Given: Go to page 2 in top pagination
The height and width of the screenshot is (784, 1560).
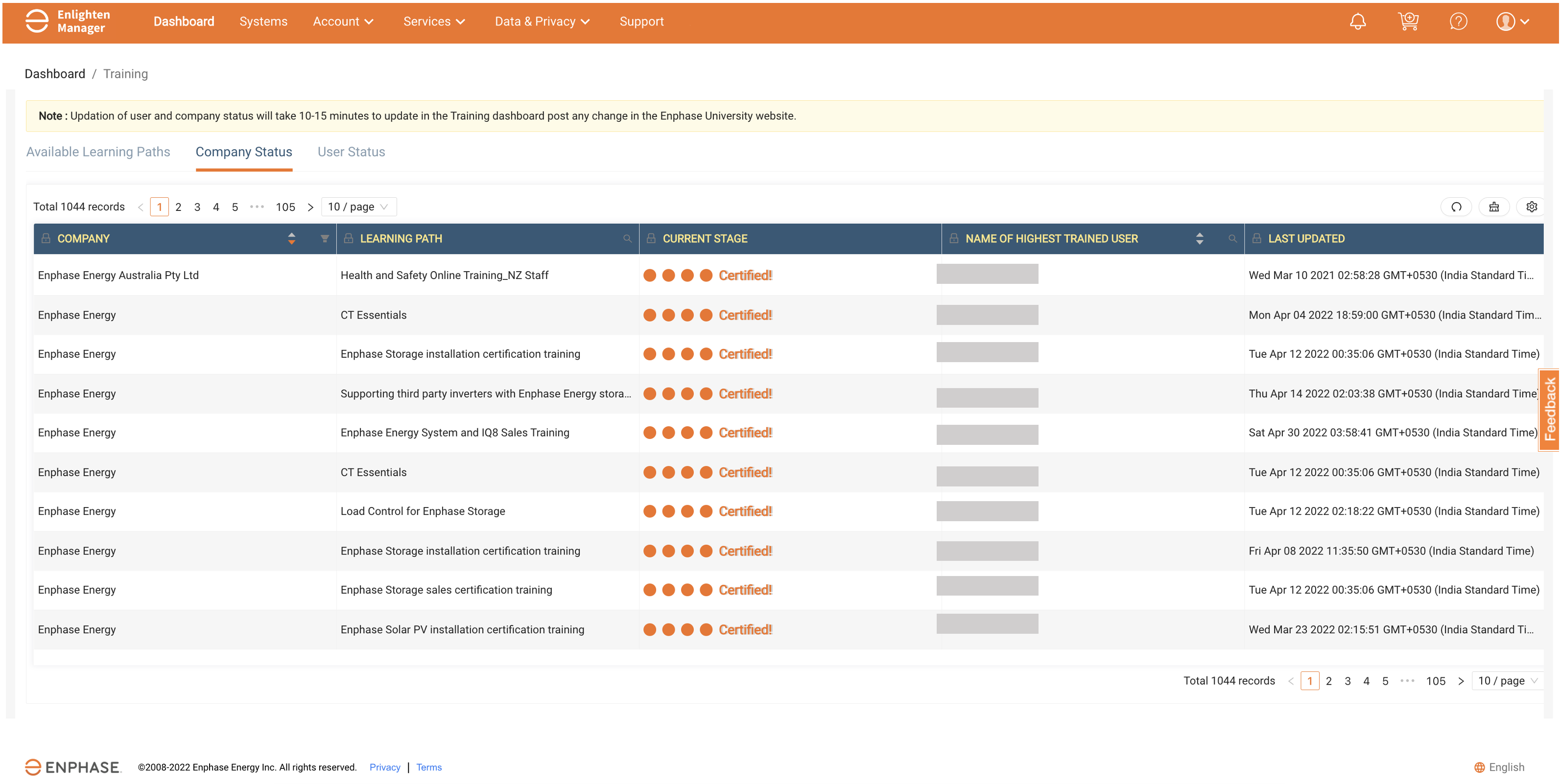Looking at the screenshot, I should pos(178,207).
